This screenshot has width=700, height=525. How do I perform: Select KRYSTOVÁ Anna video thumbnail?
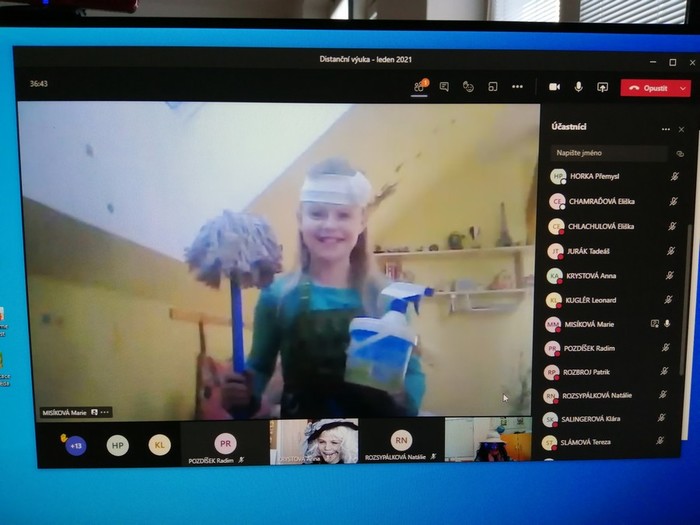[314, 442]
